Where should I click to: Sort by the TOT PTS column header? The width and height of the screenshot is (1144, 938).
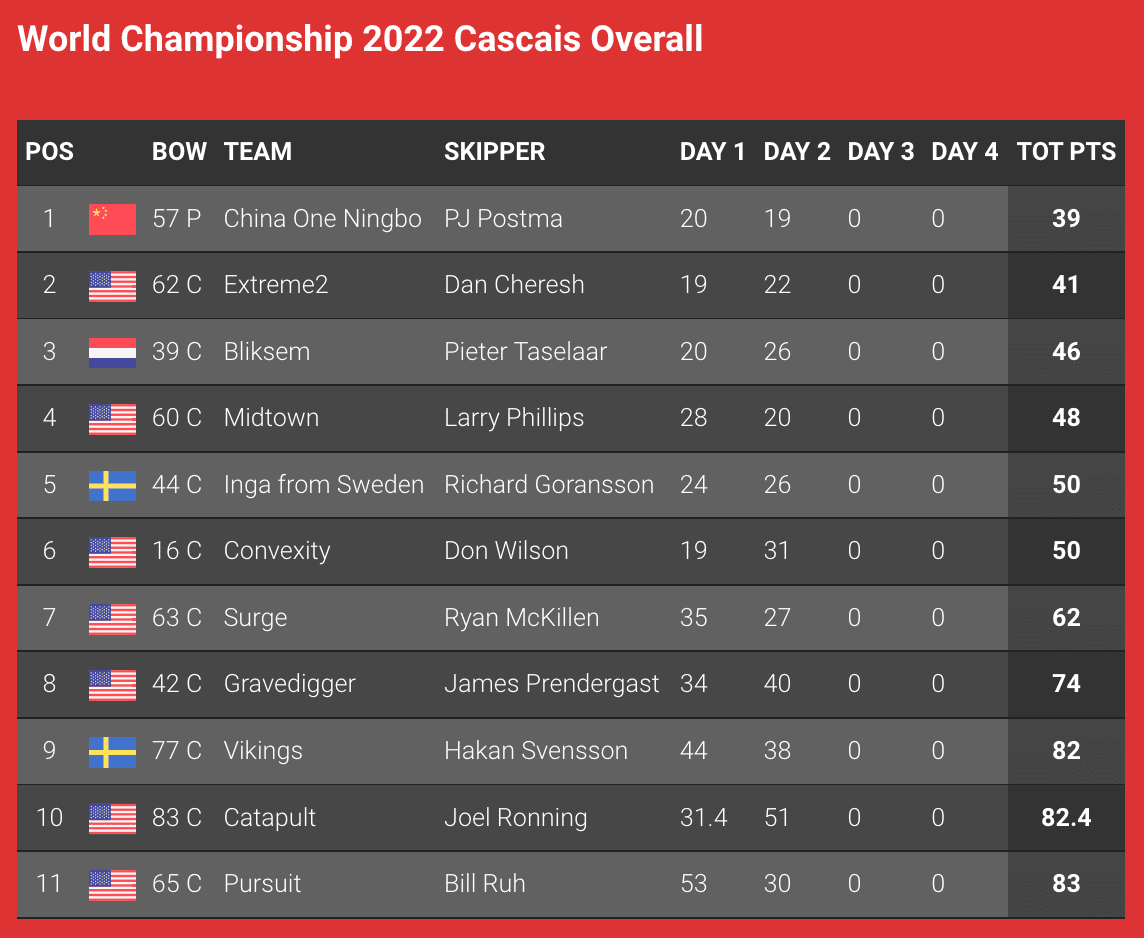tap(1066, 152)
